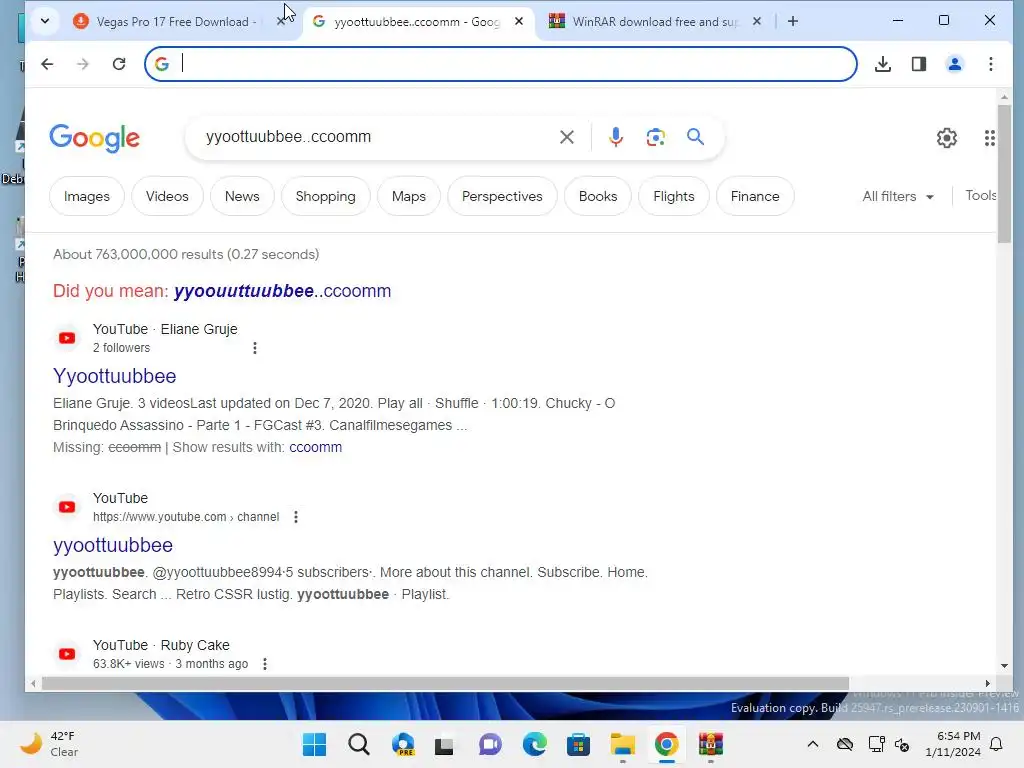
Task: Filter results by Maps
Action: point(409,197)
